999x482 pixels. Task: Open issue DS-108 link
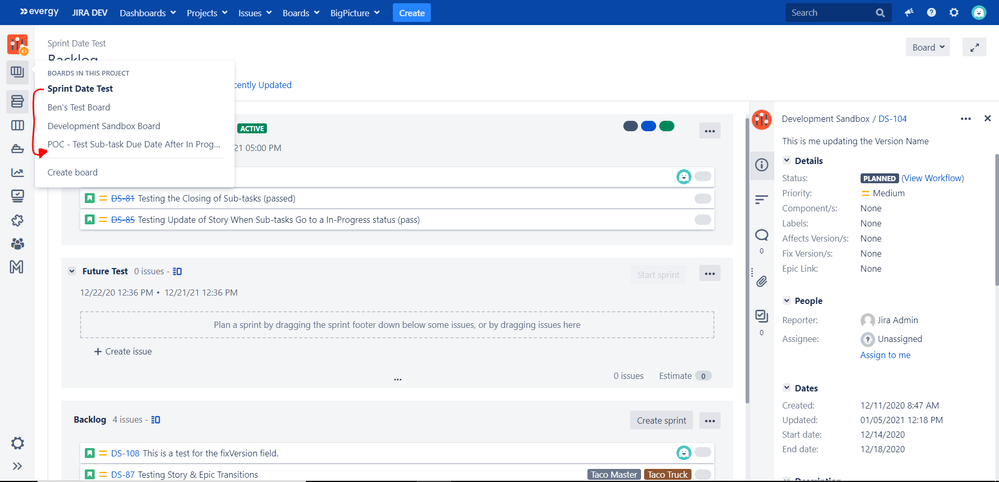[125, 453]
